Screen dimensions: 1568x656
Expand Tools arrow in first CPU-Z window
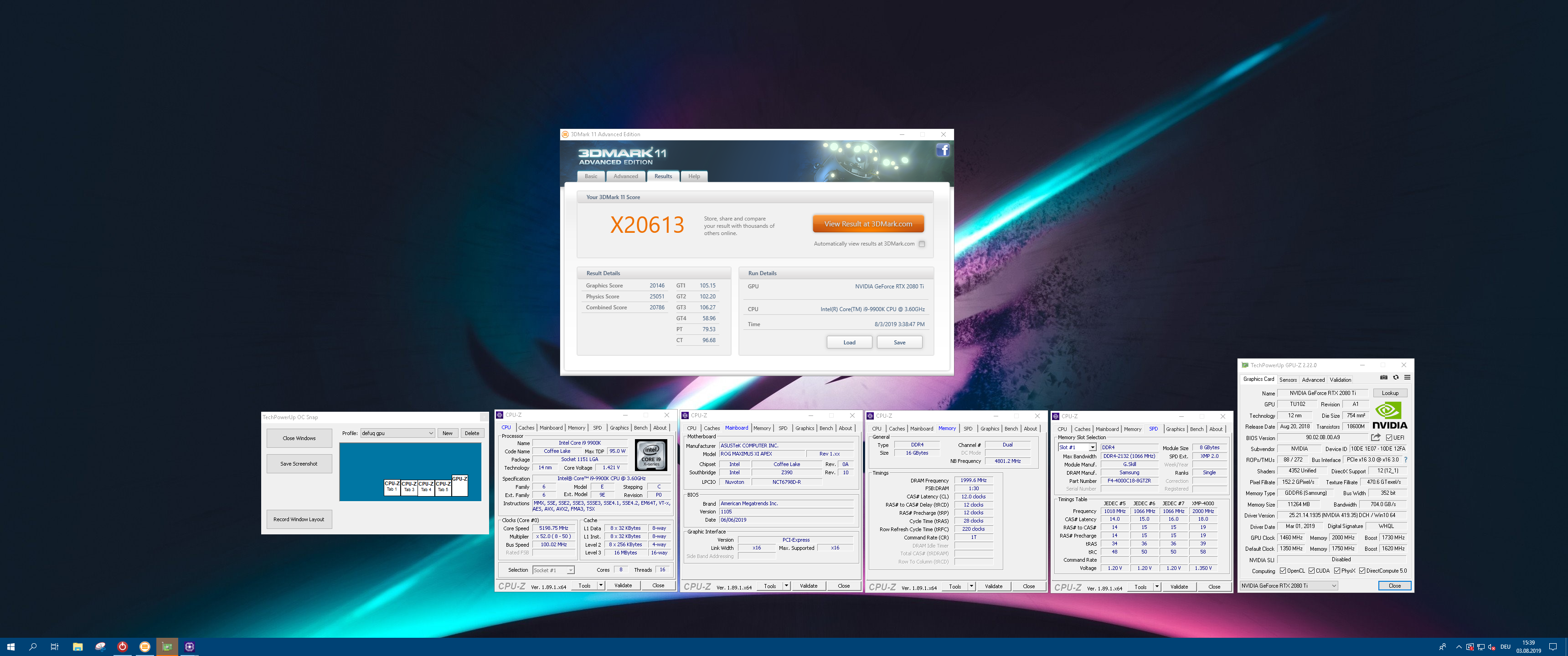pyautogui.click(x=601, y=585)
